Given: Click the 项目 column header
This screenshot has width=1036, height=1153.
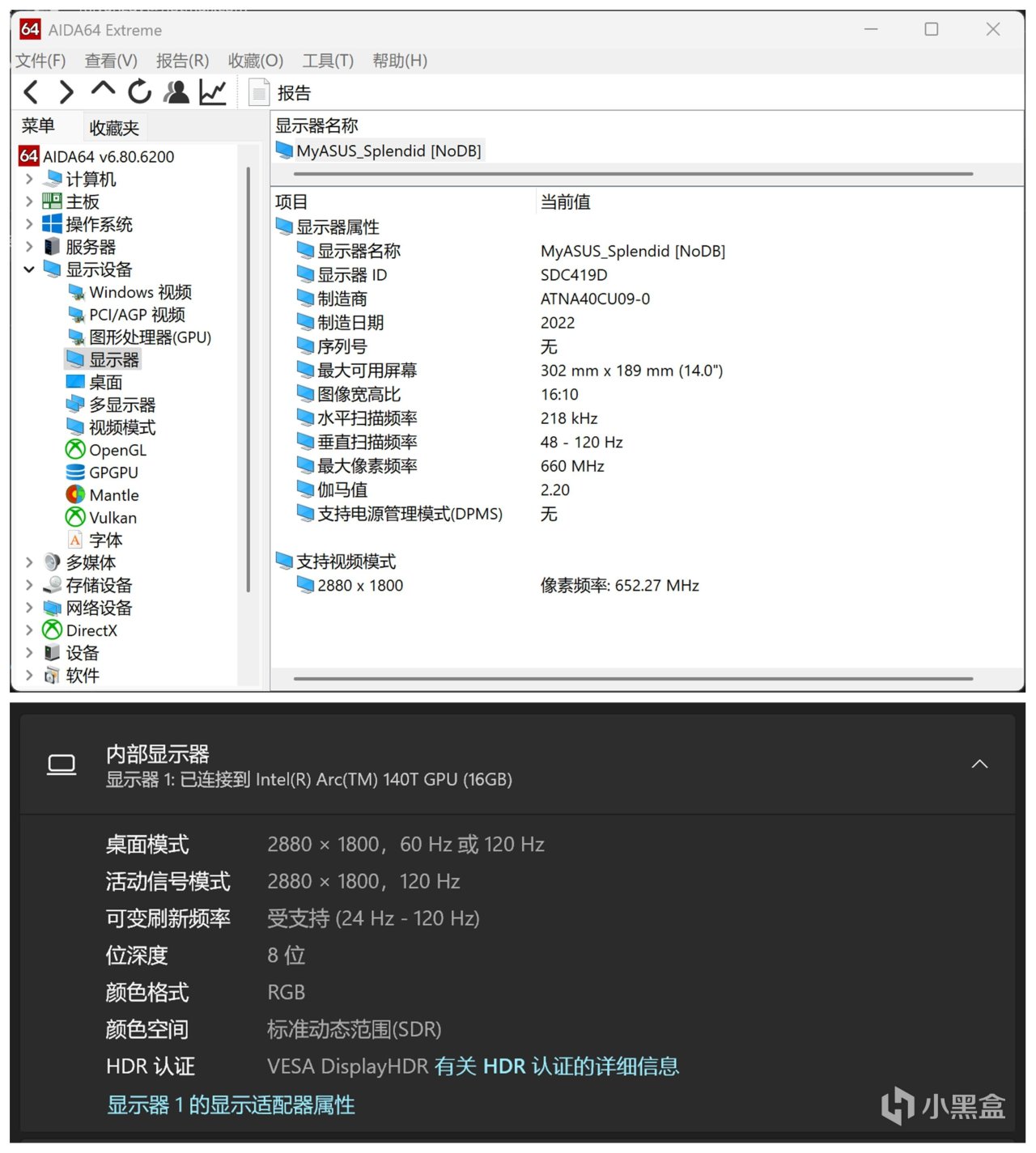Looking at the screenshot, I should (x=291, y=202).
